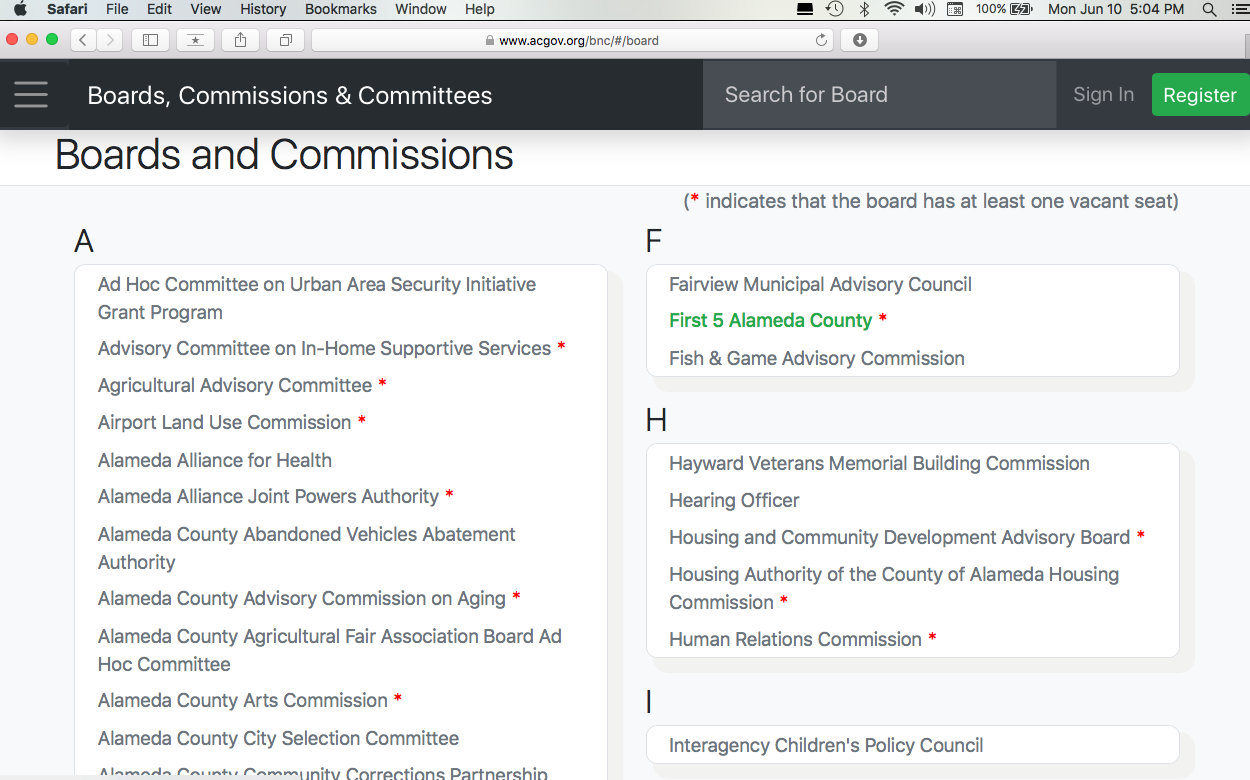Image resolution: width=1250 pixels, height=780 pixels.
Task: Click the volume icon in the menu bar
Action: [x=924, y=9]
